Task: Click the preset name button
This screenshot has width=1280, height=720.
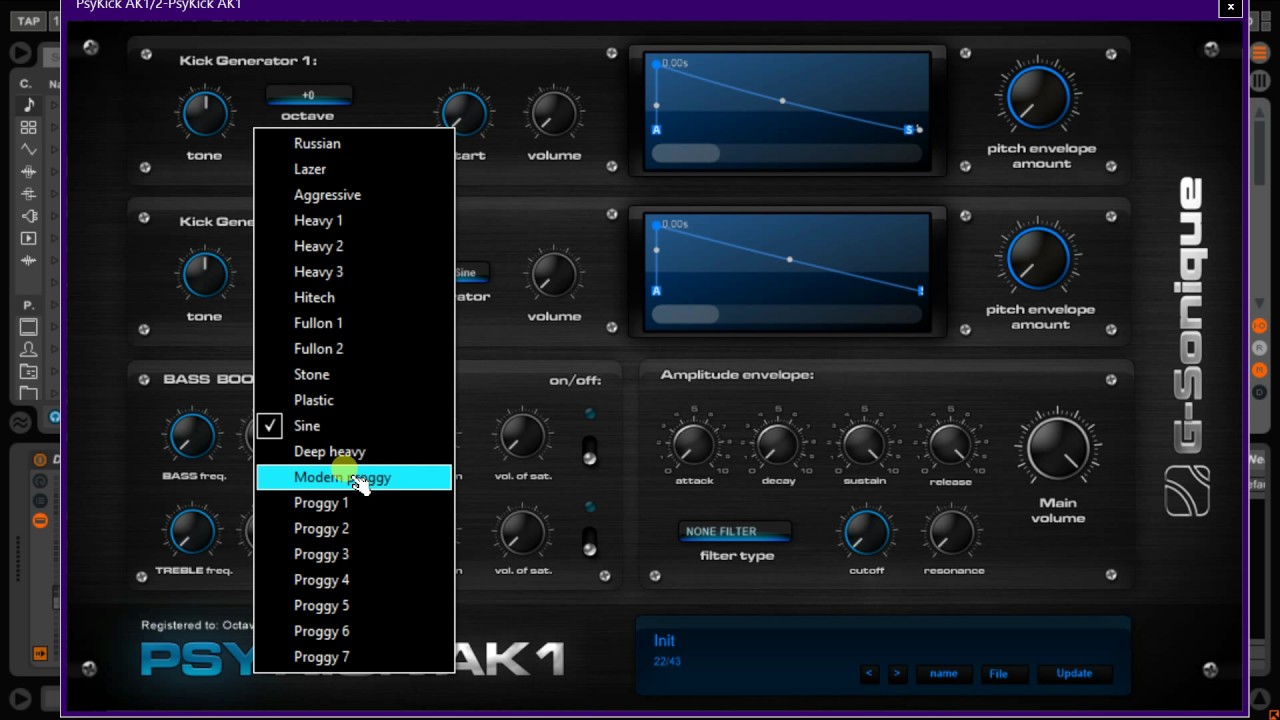Action: coord(943,673)
